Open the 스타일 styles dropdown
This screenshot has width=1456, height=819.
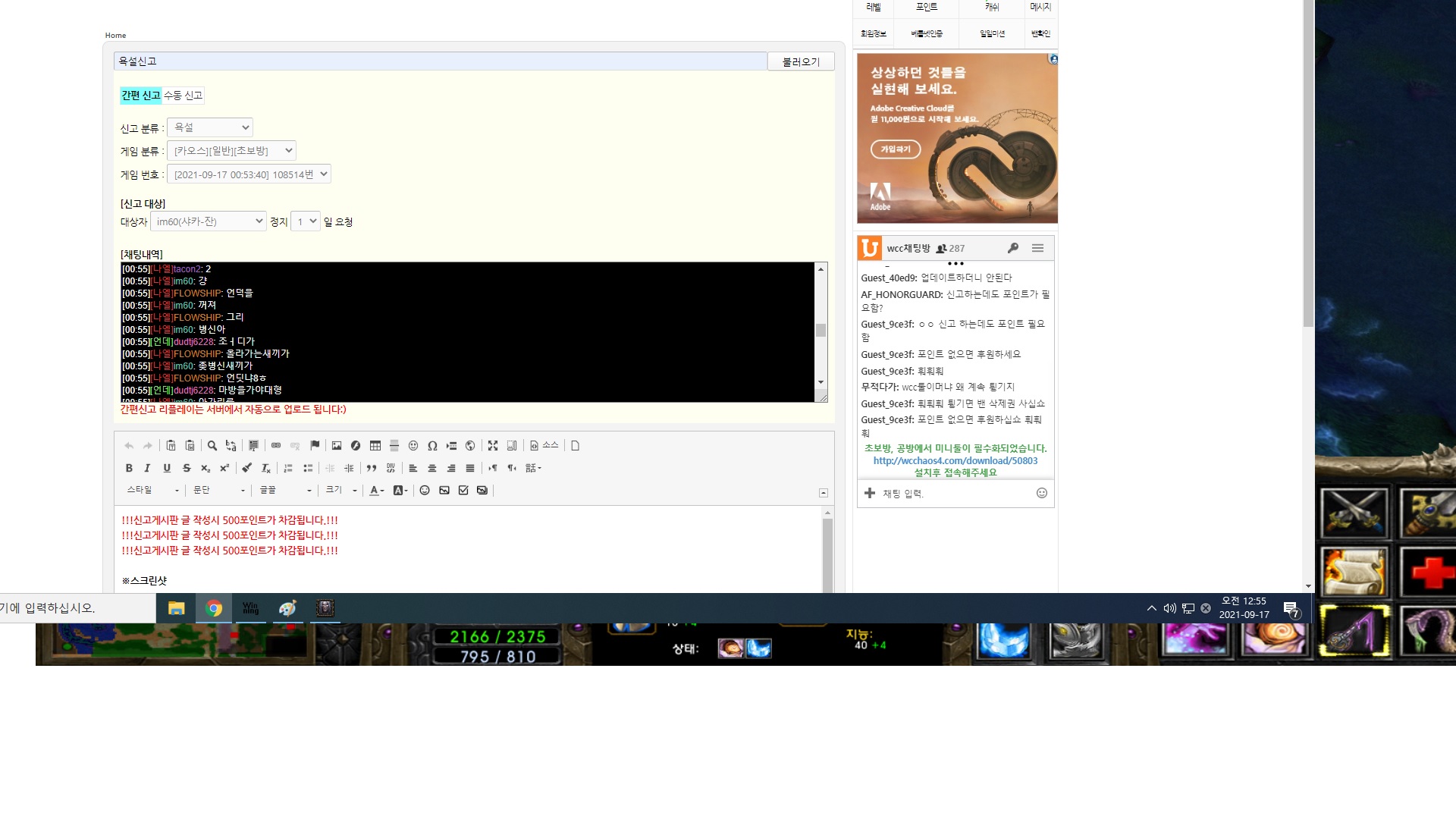click(x=152, y=491)
